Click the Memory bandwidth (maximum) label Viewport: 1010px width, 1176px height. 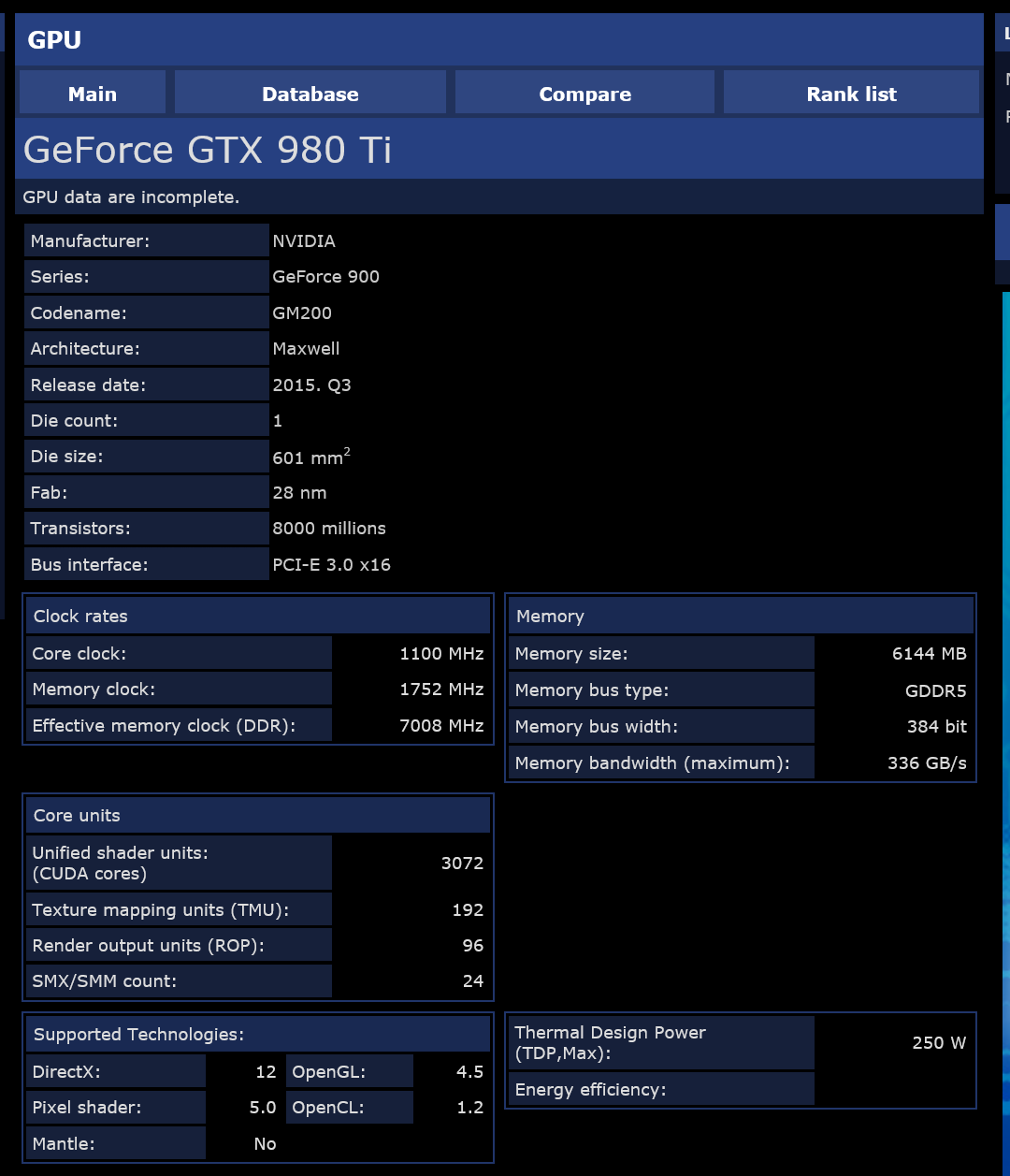(x=652, y=763)
